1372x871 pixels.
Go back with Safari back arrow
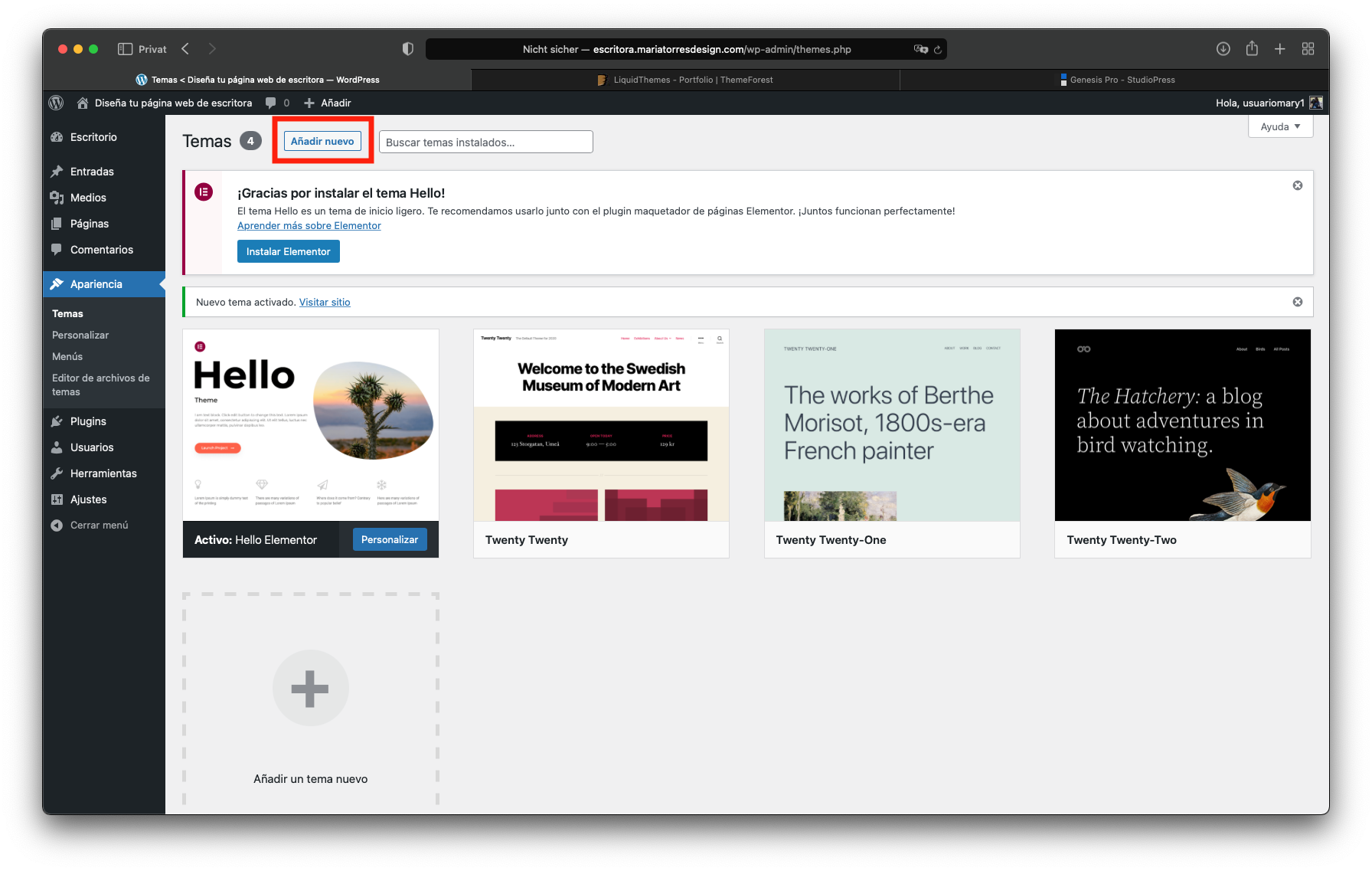(185, 49)
